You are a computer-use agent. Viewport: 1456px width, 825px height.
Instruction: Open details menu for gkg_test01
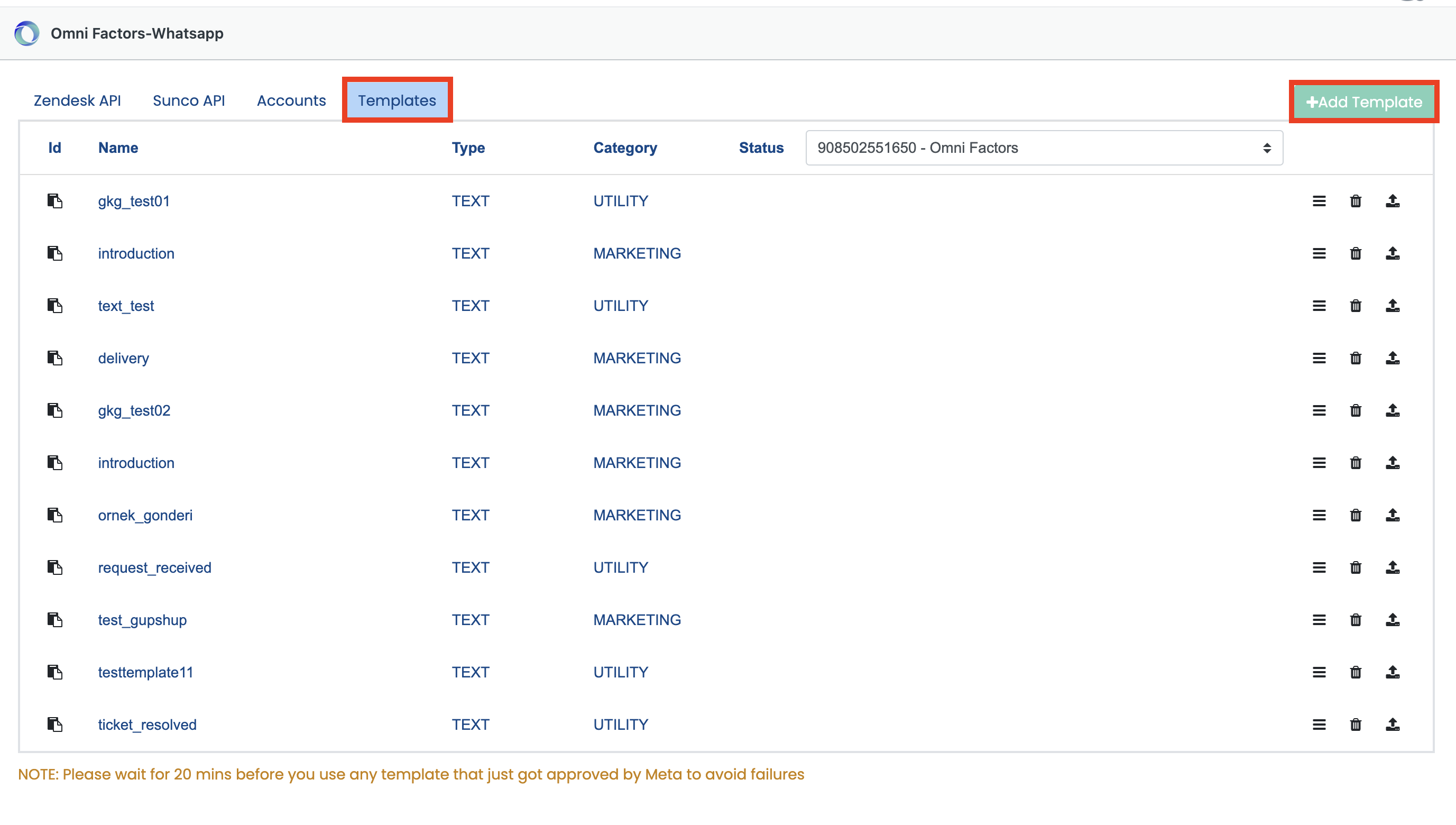(x=1319, y=201)
